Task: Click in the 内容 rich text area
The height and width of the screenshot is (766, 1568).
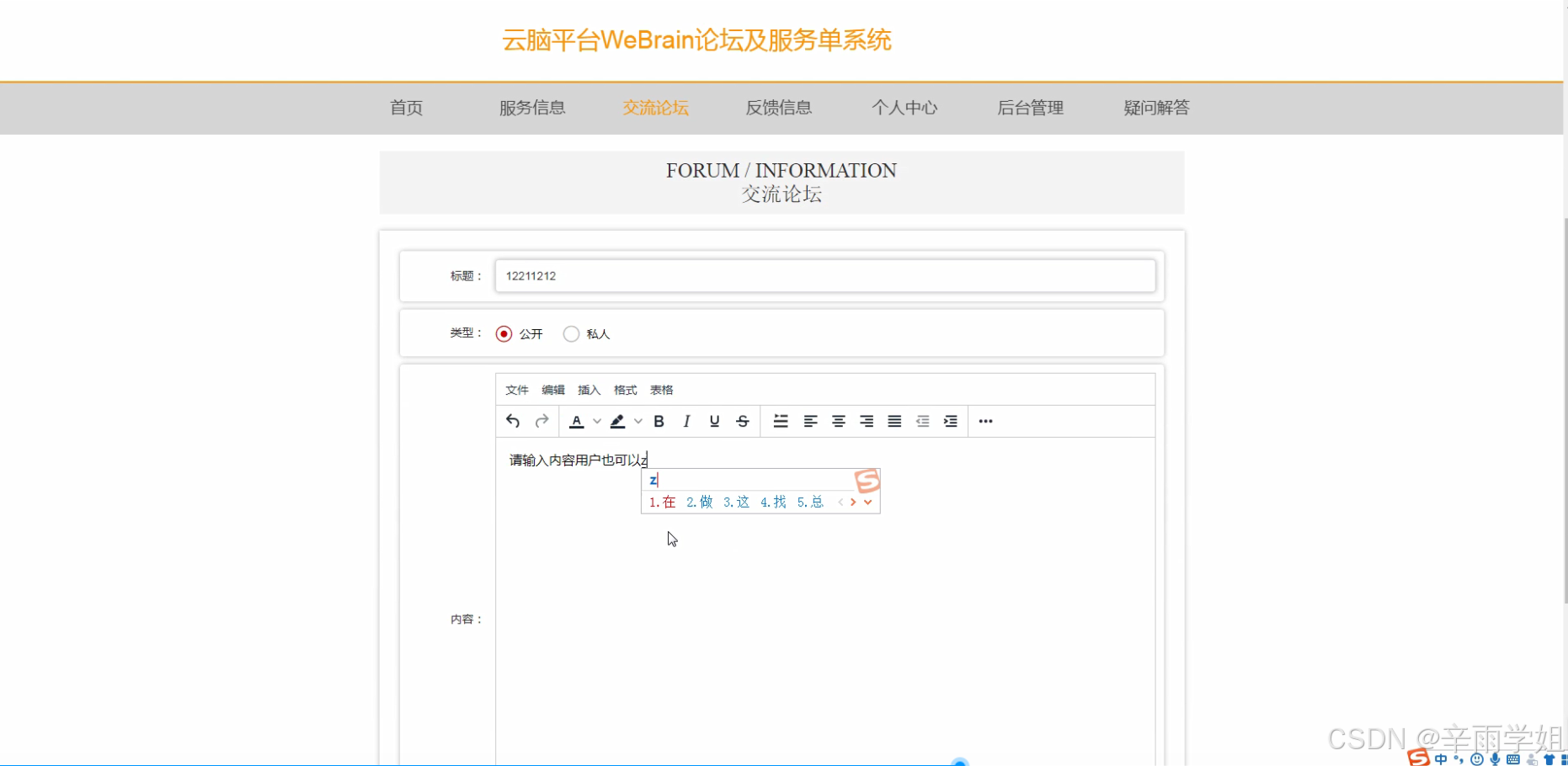Action: click(x=825, y=602)
